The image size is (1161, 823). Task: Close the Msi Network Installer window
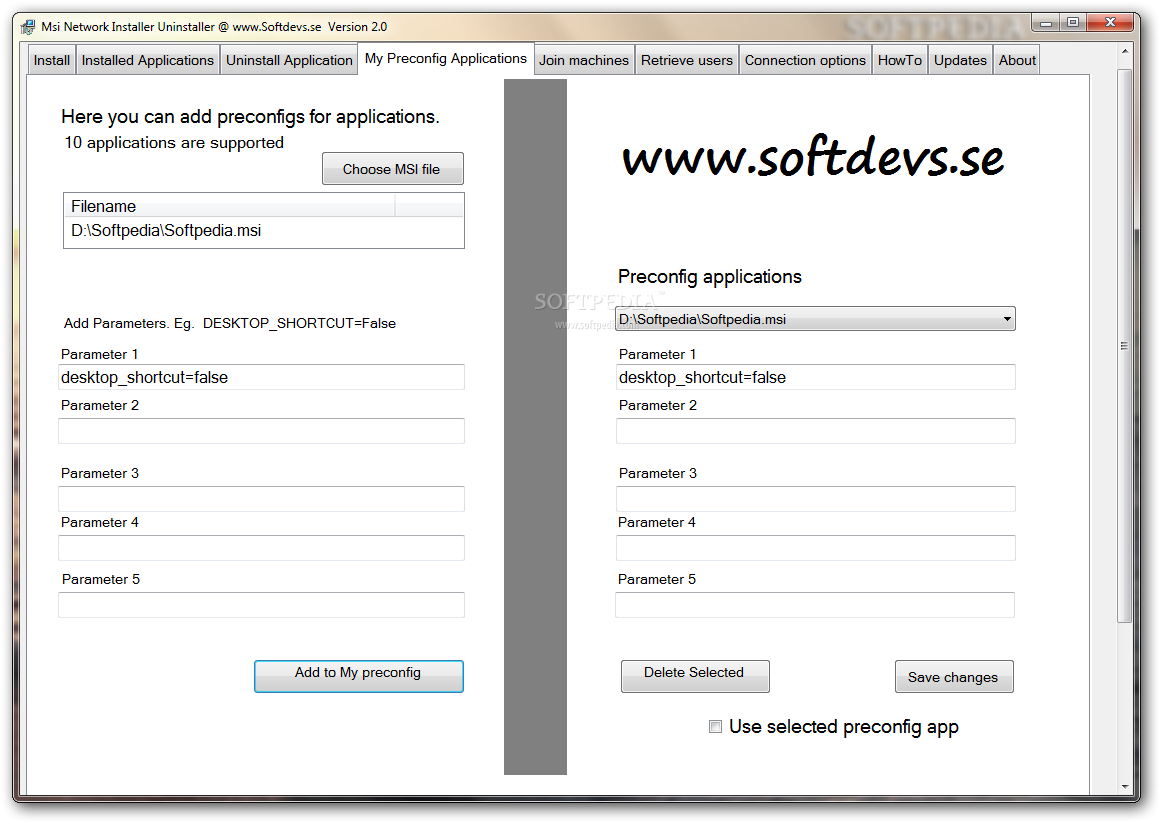click(1110, 23)
